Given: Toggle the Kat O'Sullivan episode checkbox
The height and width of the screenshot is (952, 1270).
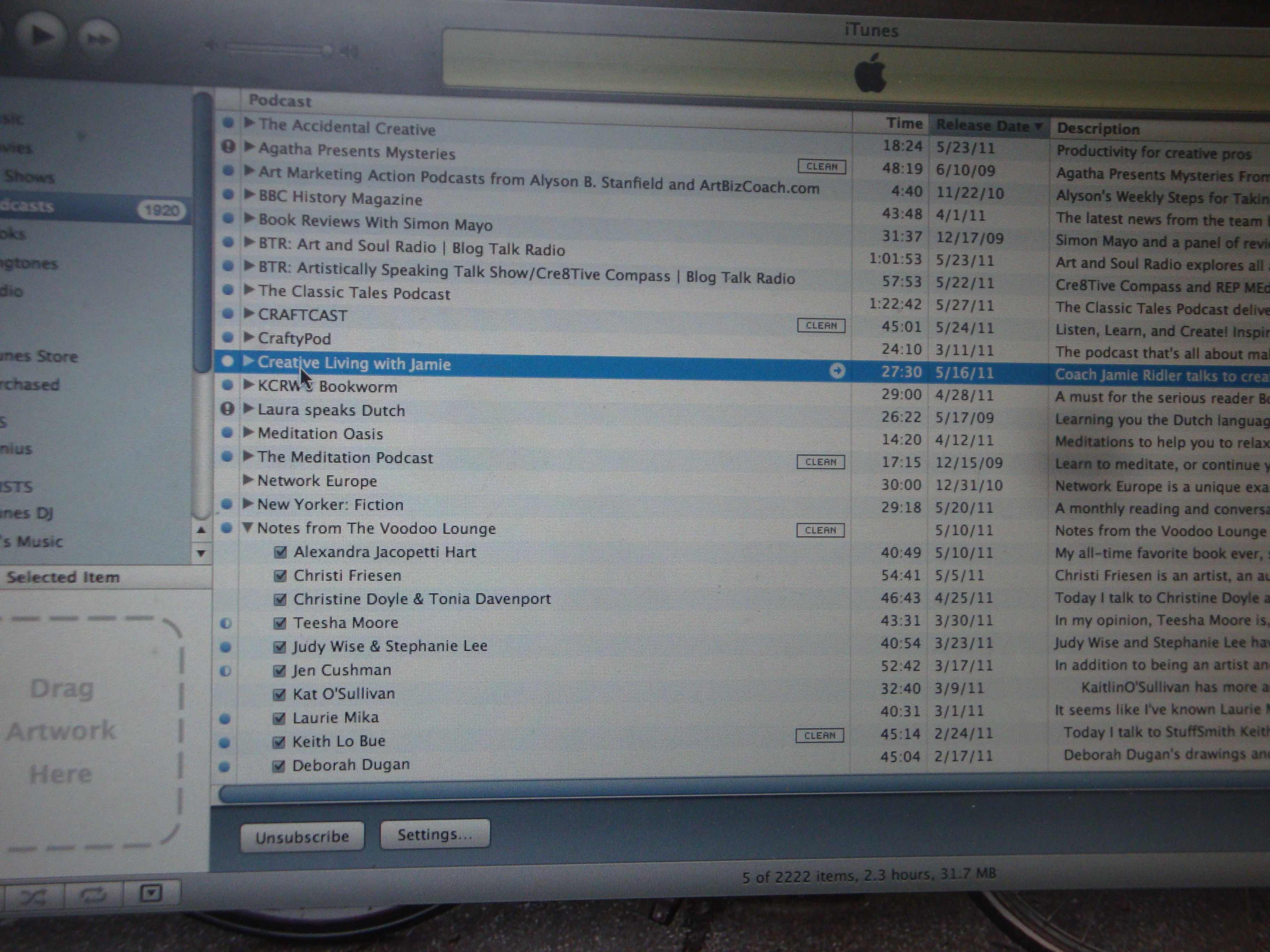Looking at the screenshot, I should [x=279, y=695].
